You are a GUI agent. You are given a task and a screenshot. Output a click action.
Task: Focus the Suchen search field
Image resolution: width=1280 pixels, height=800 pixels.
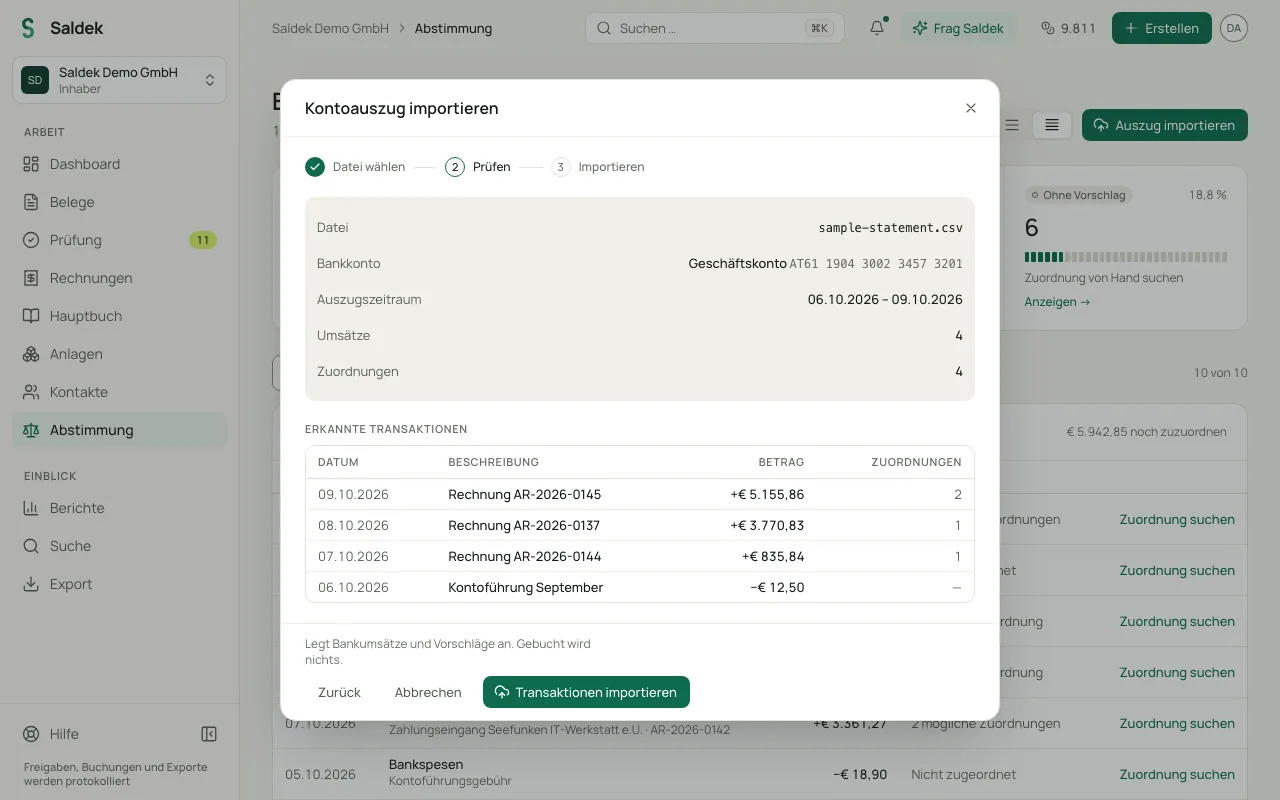pyautogui.click(x=715, y=28)
